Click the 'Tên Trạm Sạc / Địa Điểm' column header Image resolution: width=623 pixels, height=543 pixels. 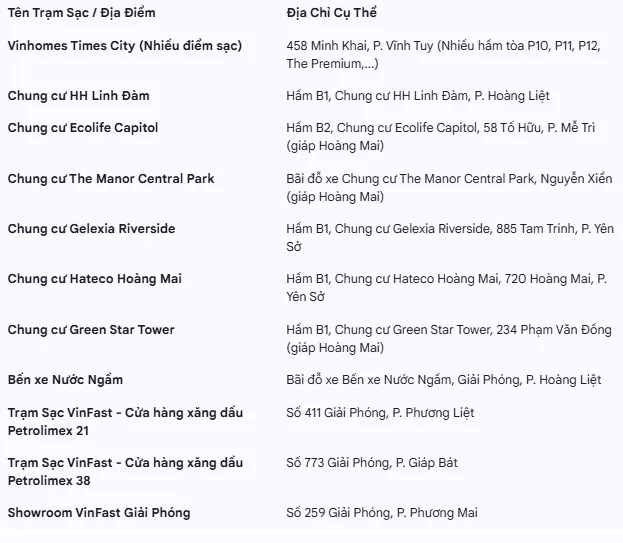pyautogui.click(x=81, y=14)
